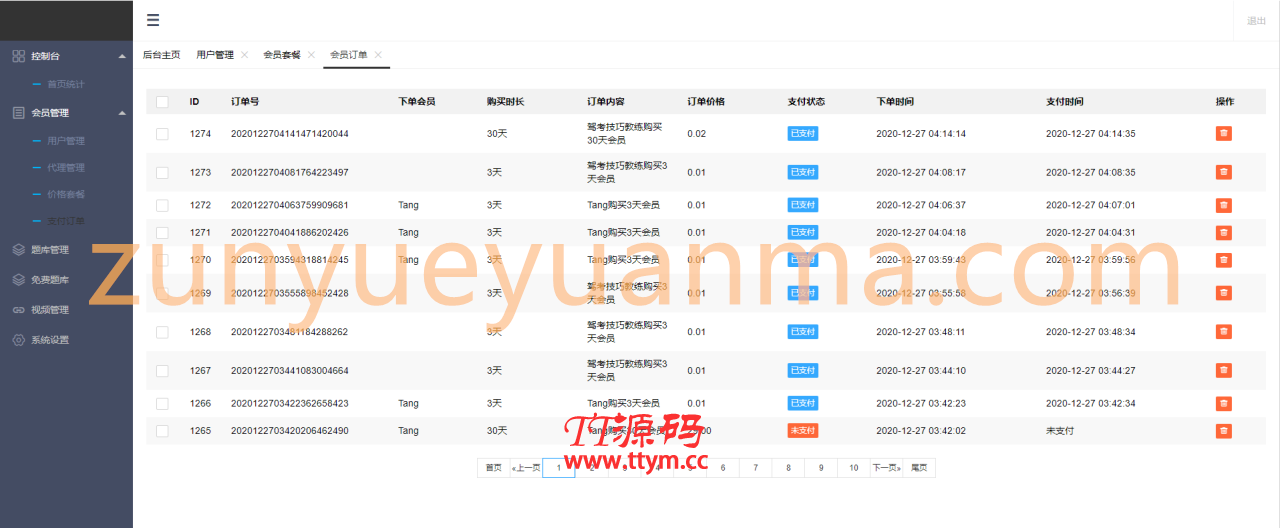Check the row checkbox for order 1267
The image size is (1280, 528).
162,370
